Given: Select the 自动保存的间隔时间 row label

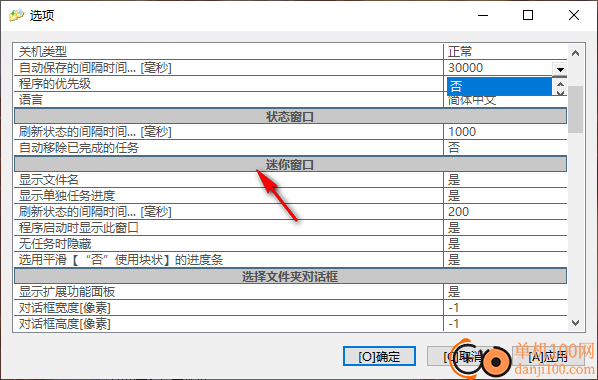Looking at the screenshot, I should (95, 68).
